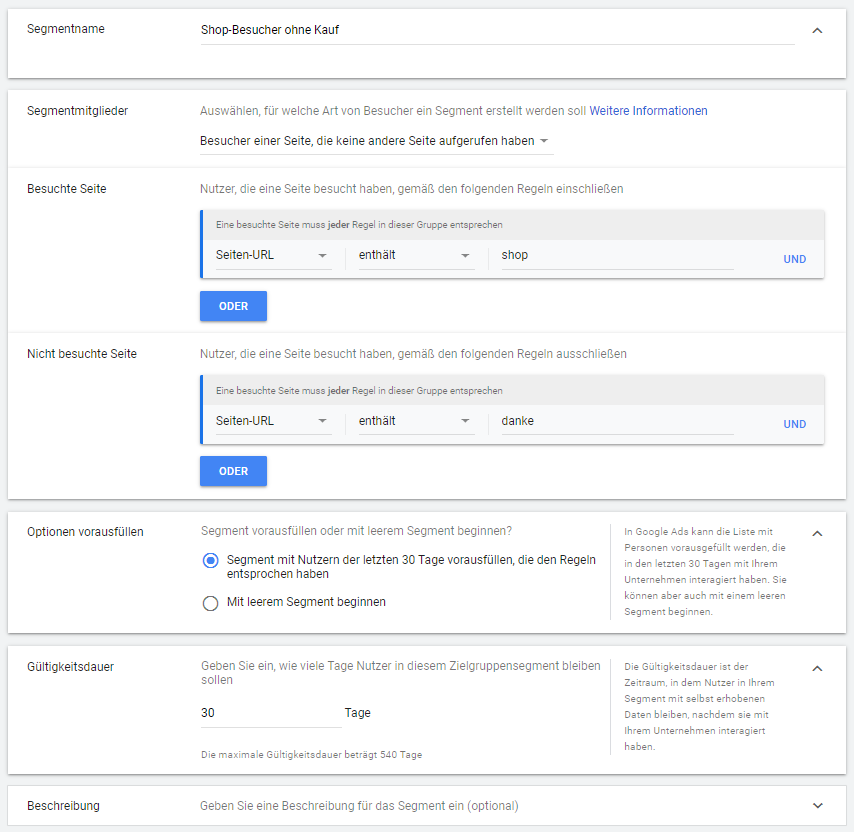Select 'Segment mit Nutzern der letzten 30 Tage vorausfüllen'

coord(210,562)
